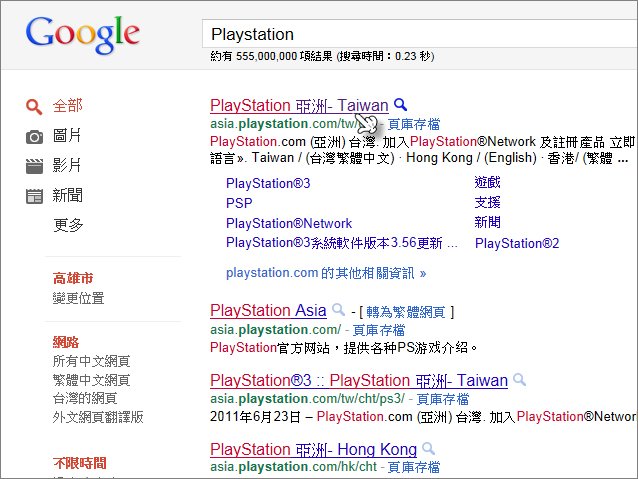Open the 新聞 sitelink under Taiwan result
The width and height of the screenshot is (638, 479).
(x=487, y=222)
